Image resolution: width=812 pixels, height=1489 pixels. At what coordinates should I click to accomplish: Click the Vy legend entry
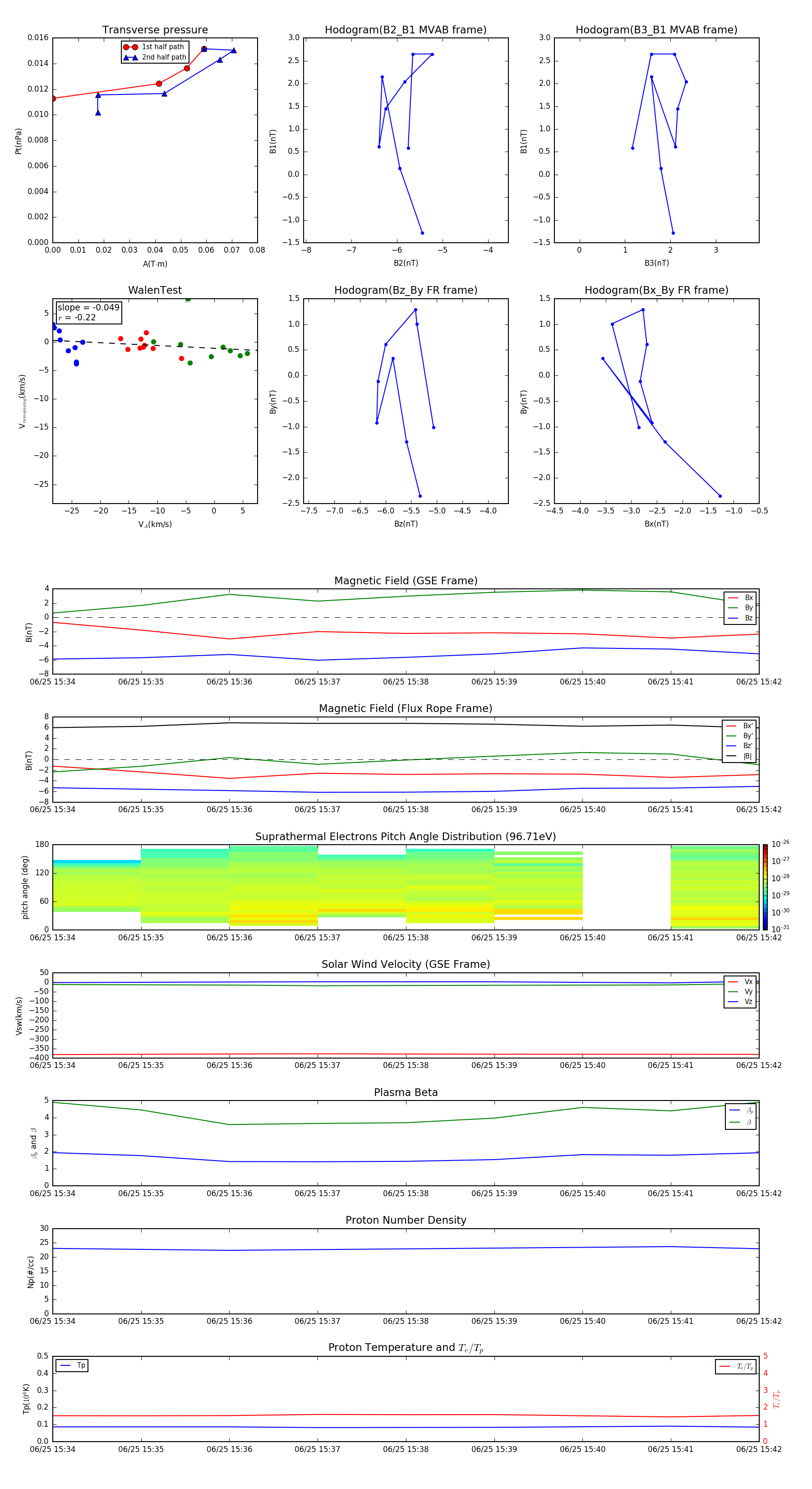coord(740,991)
